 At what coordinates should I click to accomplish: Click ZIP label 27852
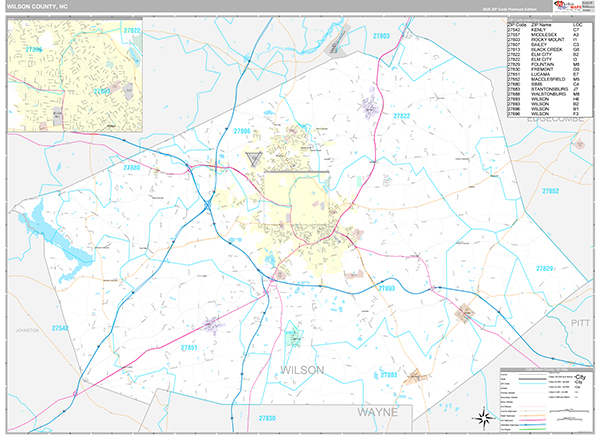(x=550, y=191)
